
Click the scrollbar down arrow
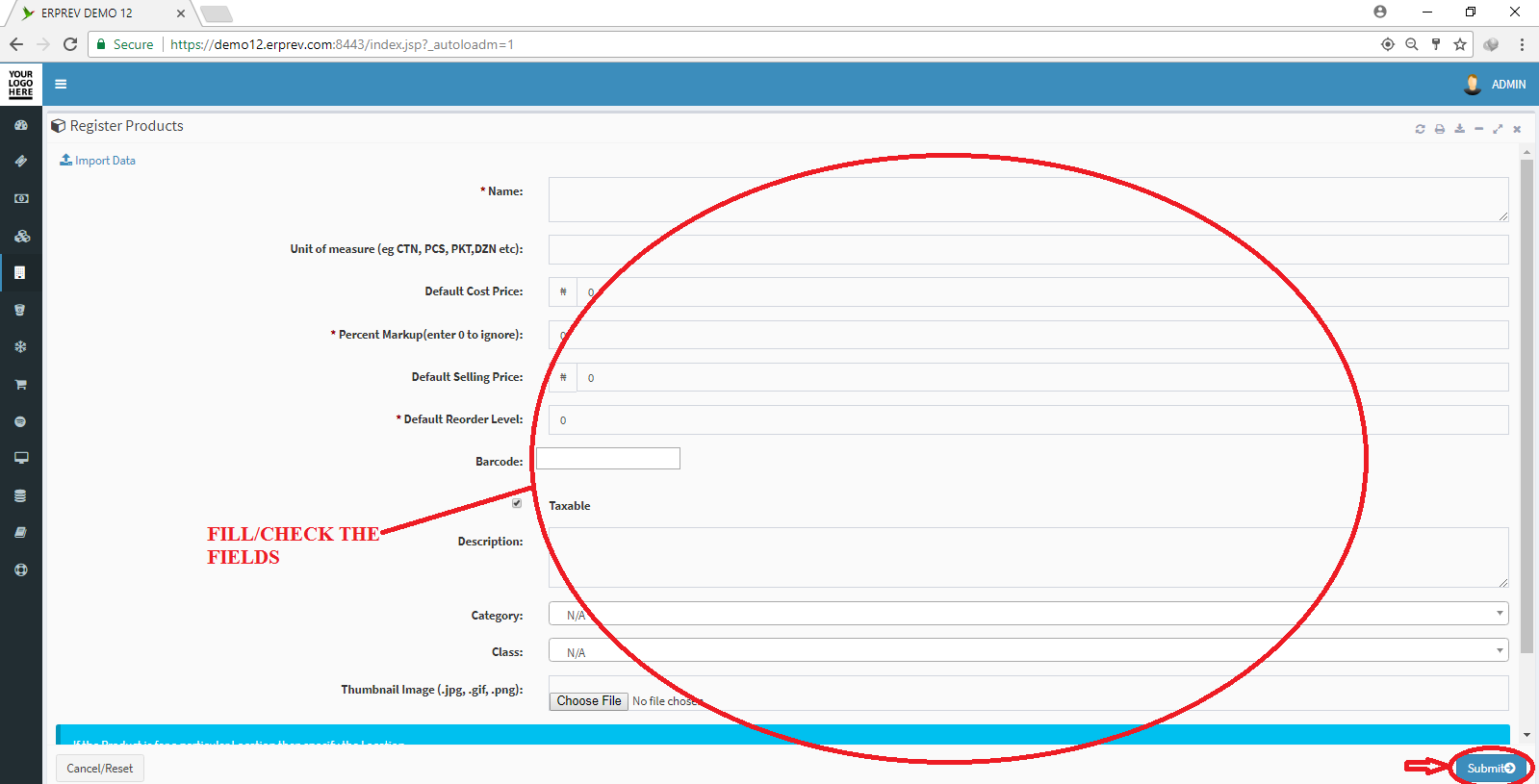point(1526,735)
